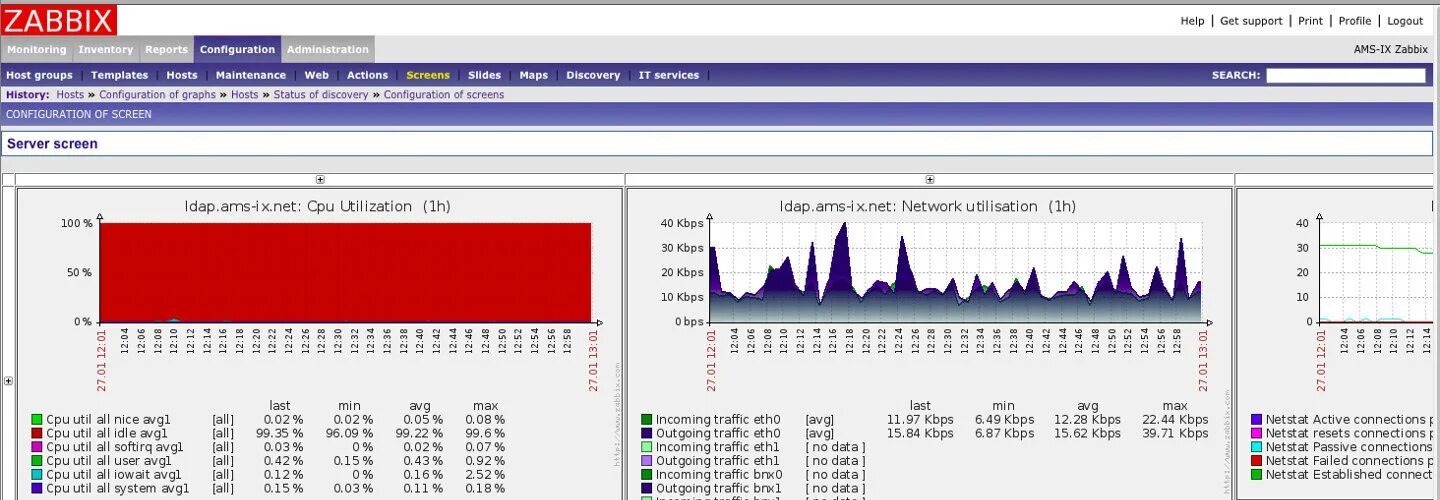The height and width of the screenshot is (500, 1440).
Task: Click Netstat Passive connections swatch
Action: (1257, 448)
